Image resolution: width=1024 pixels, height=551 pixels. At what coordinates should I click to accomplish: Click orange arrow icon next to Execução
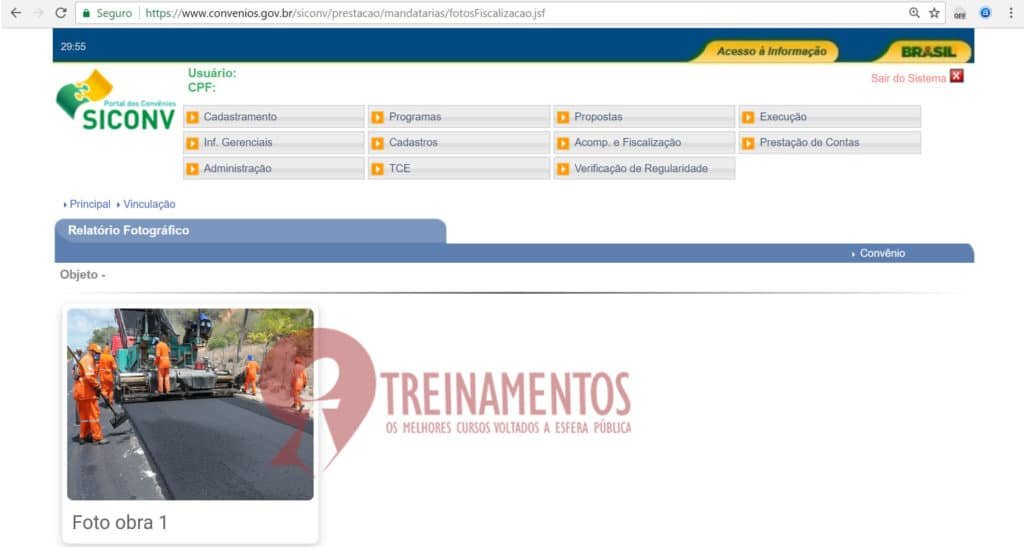pyautogui.click(x=748, y=118)
